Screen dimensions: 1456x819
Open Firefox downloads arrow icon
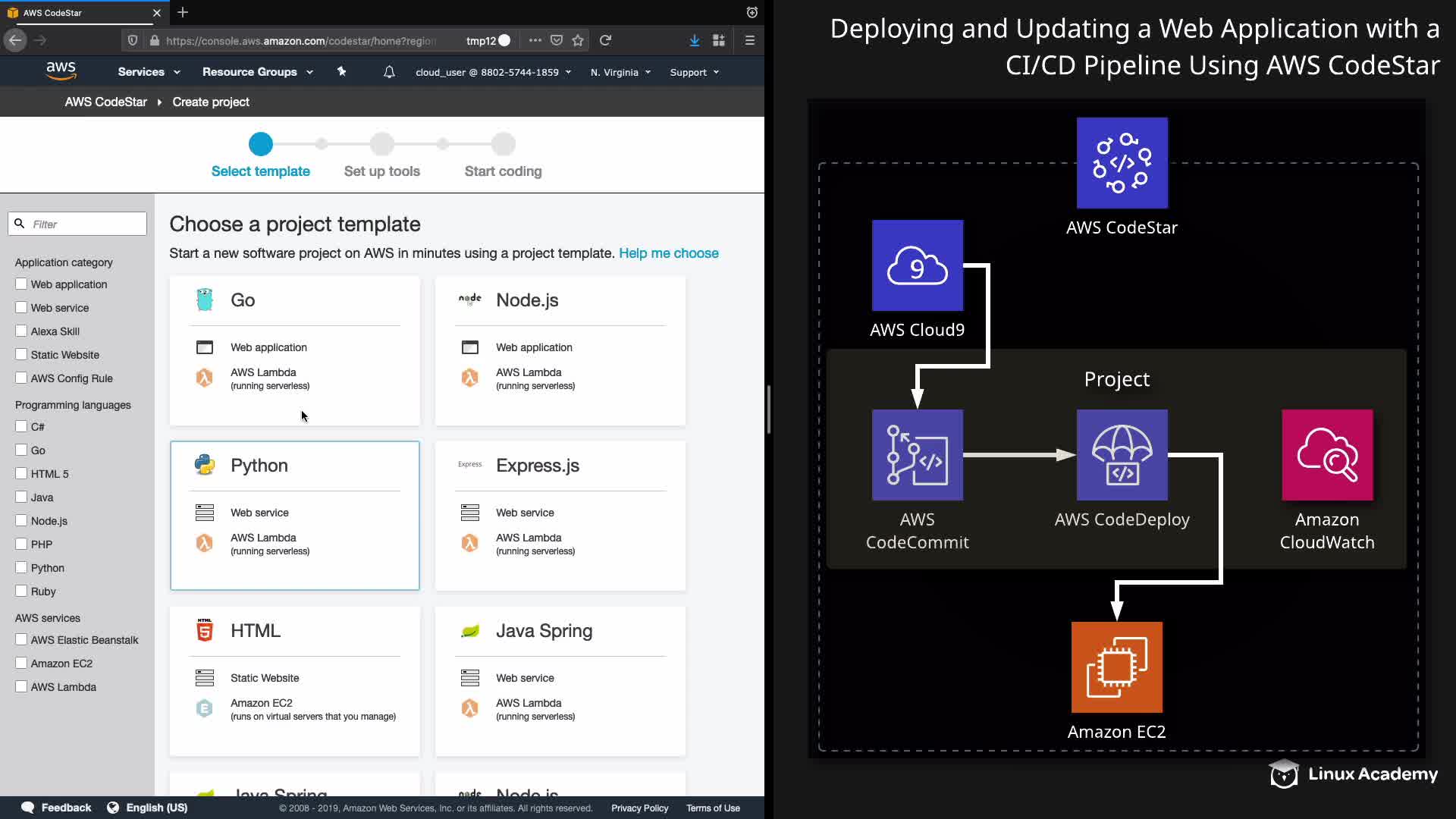click(x=694, y=40)
